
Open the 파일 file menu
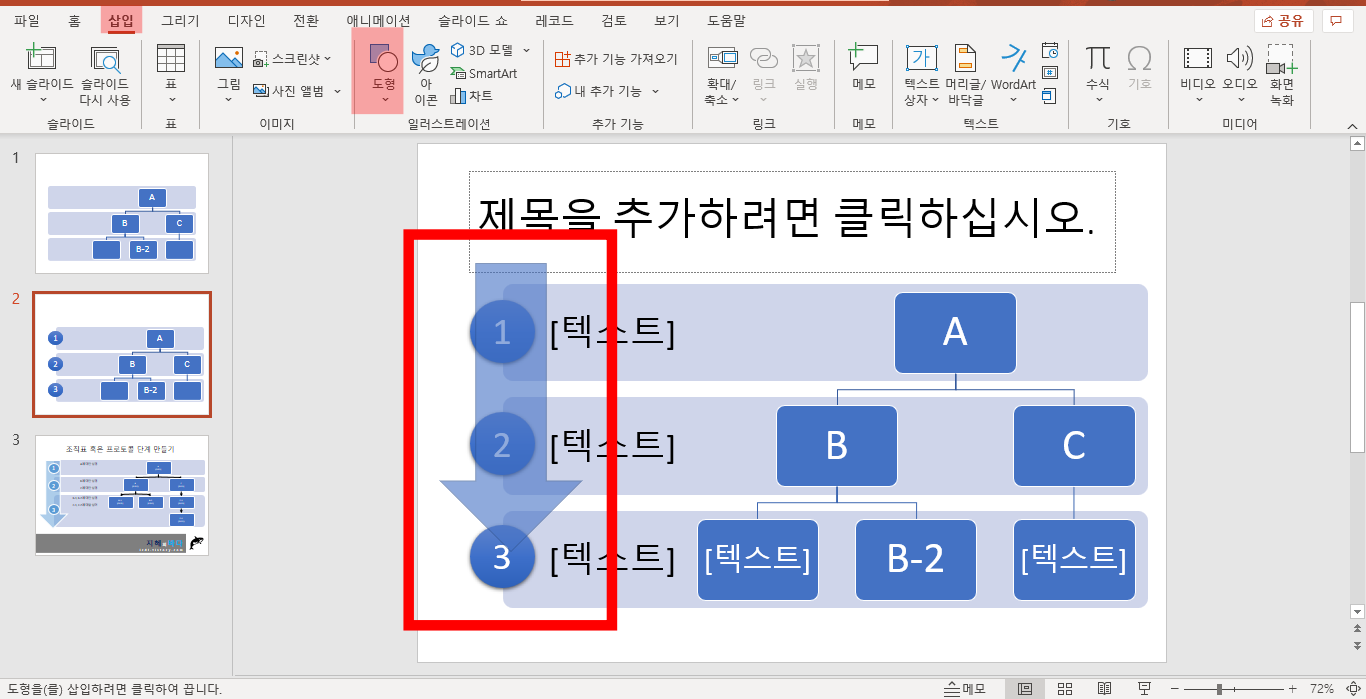coord(27,20)
